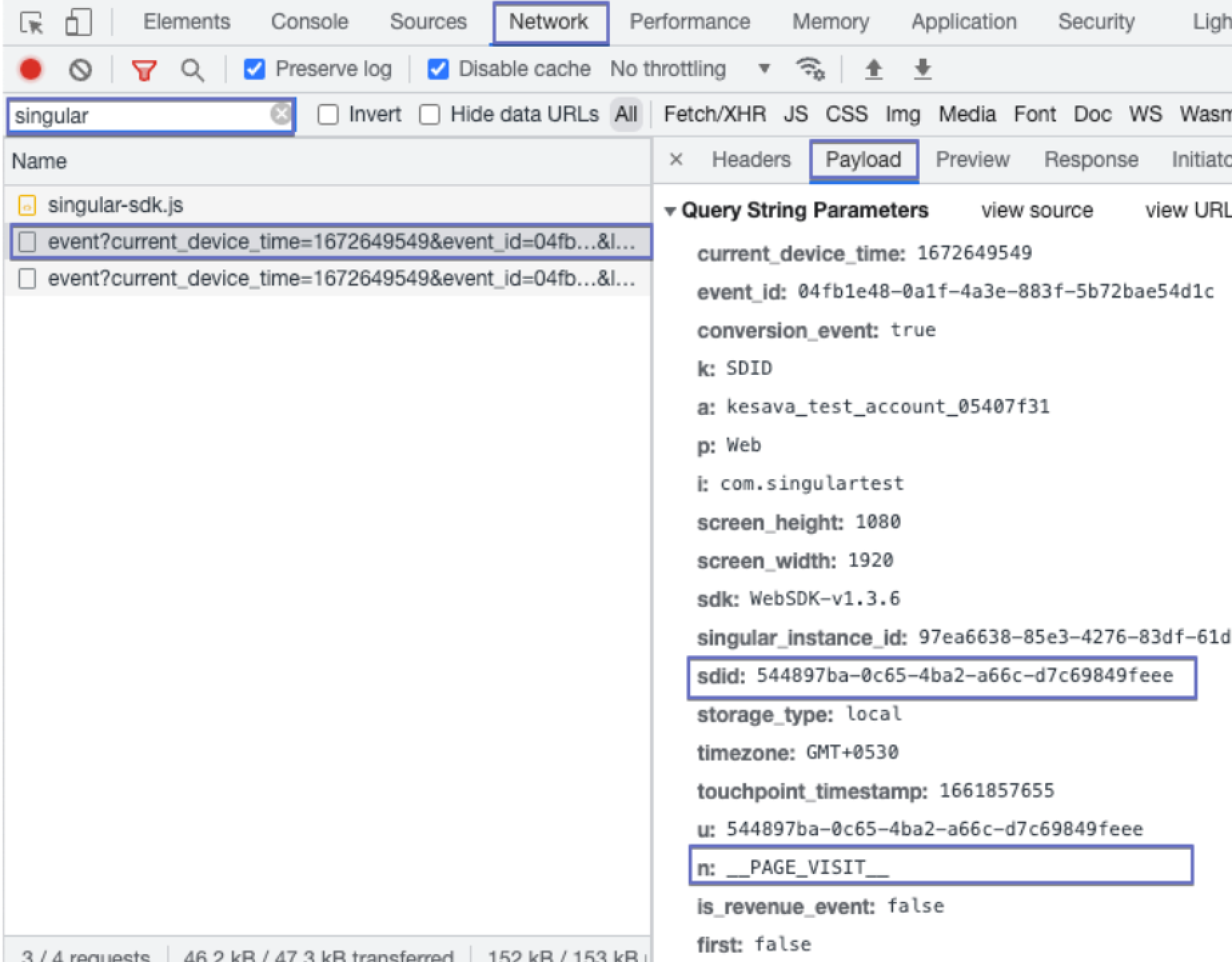Clear the singular filter text
The image size is (1232, 962).
pos(281,114)
